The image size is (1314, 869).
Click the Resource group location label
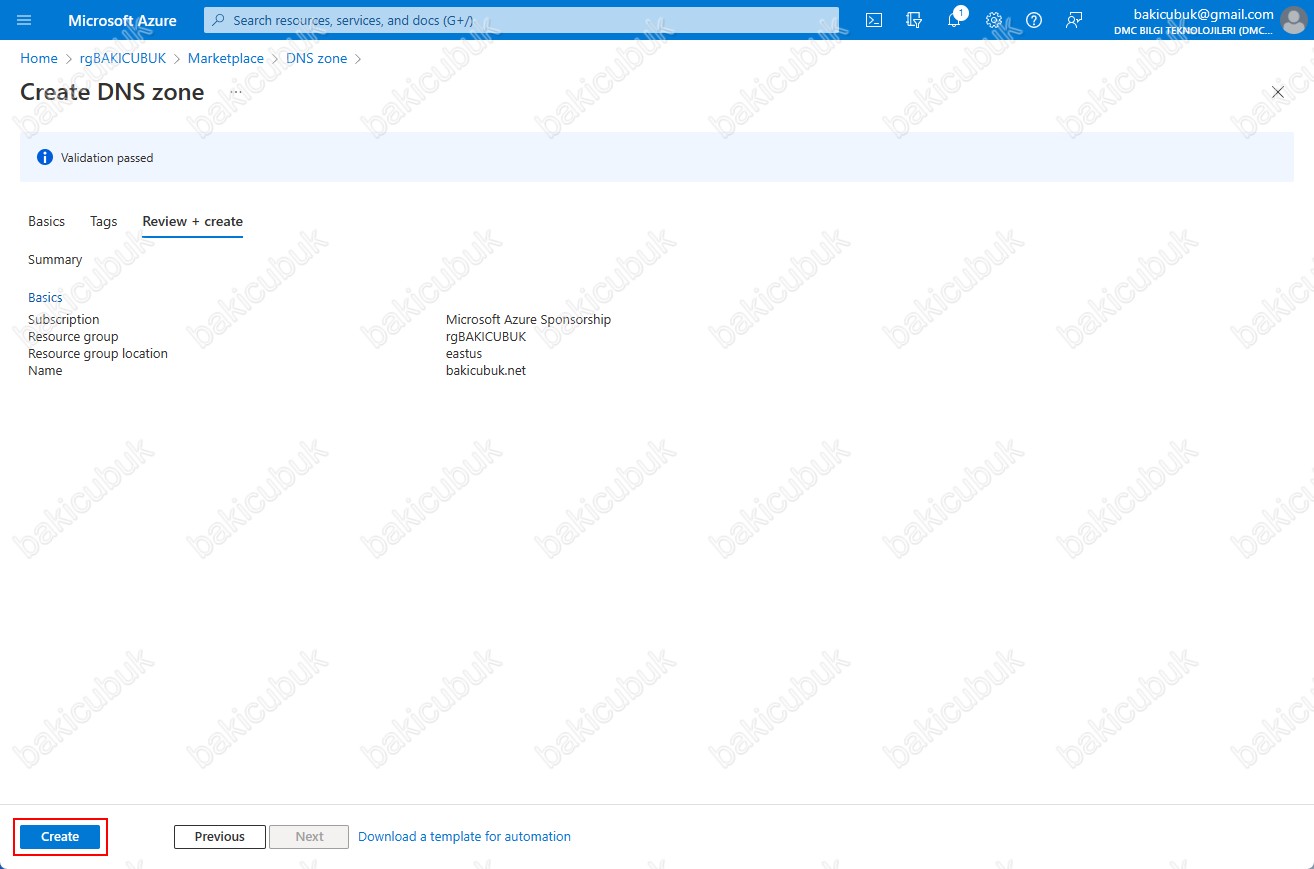[98, 354]
